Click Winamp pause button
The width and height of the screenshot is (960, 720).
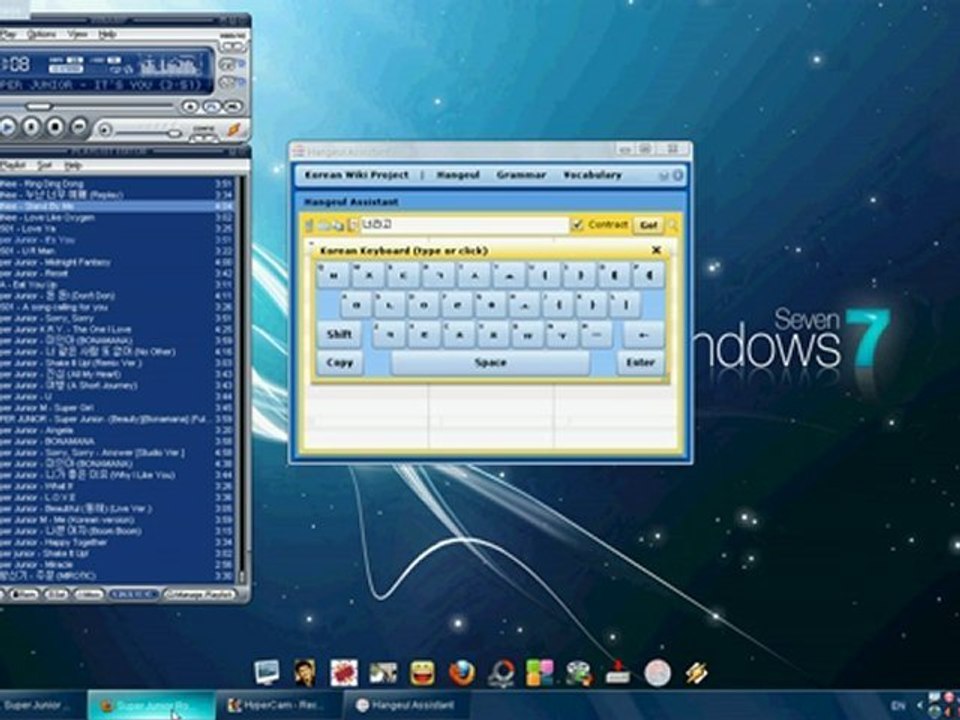(x=32, y=127)
